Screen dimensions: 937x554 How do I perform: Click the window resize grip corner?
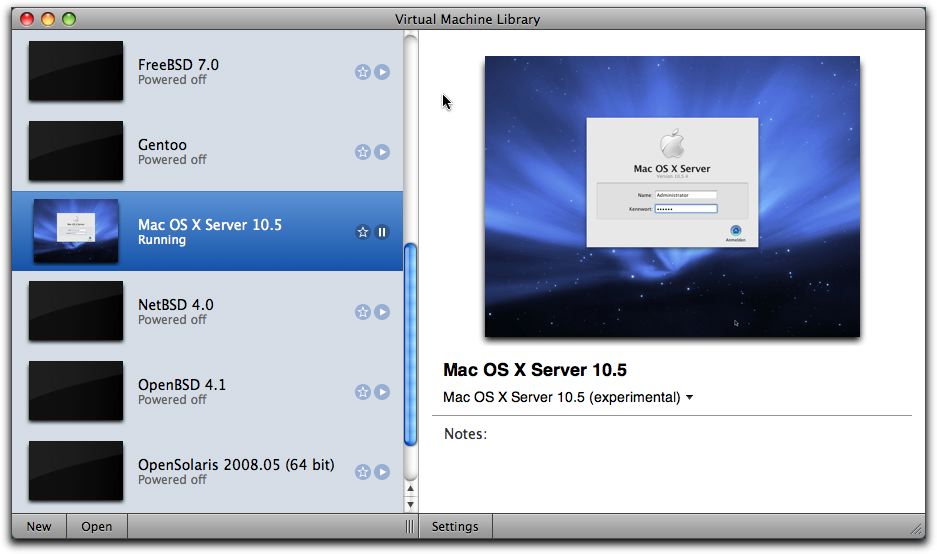(x=916, y=529)
